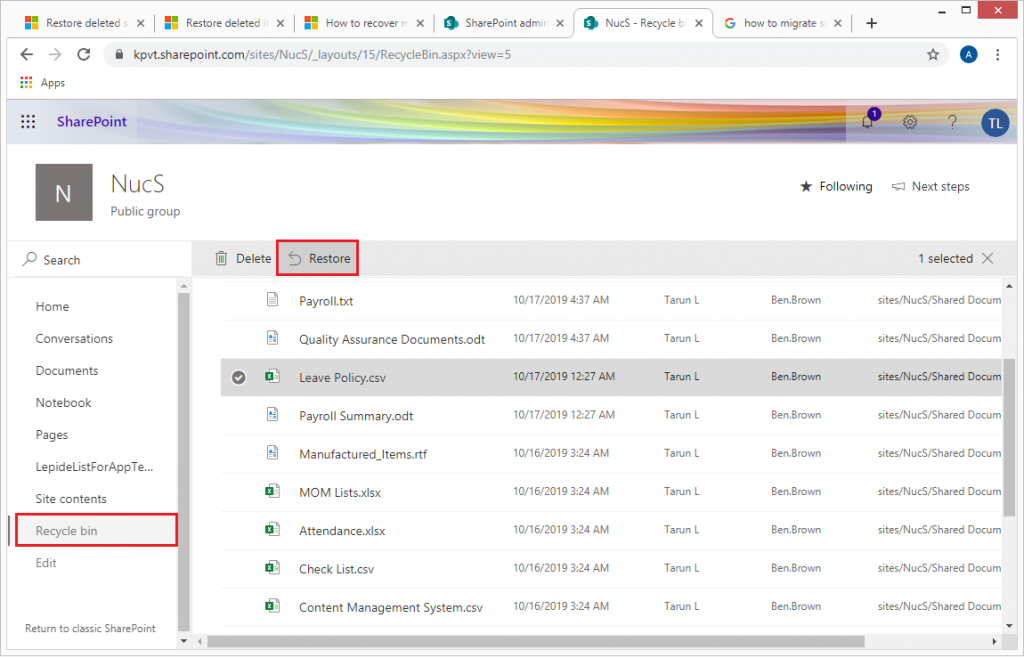
Task: Deselect Leave Policy.csv via its checkmark
Action: click(239, 377)
